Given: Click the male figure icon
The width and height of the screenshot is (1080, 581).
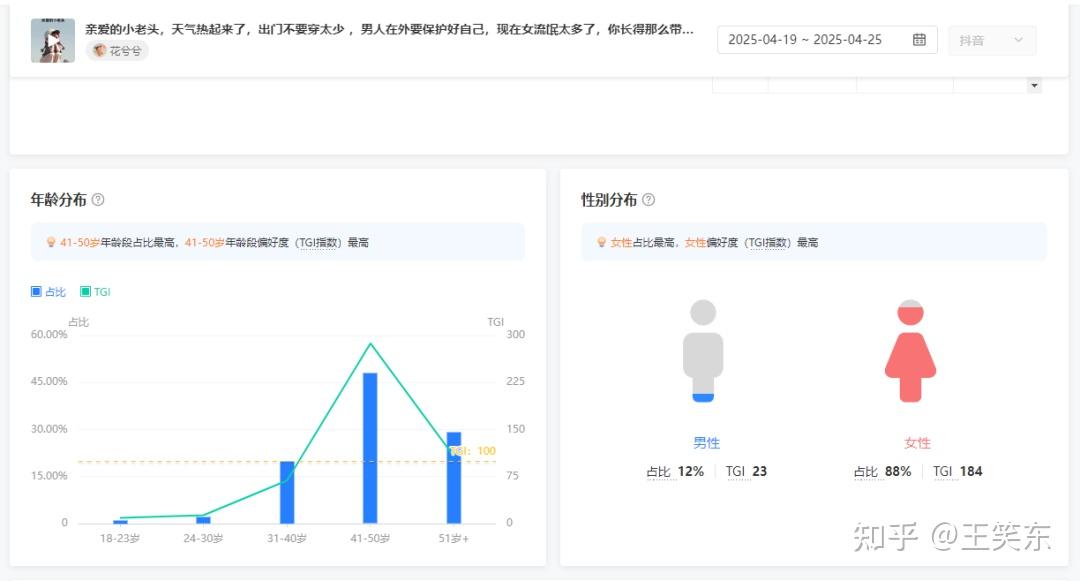Looking at the screenshot, I should 703,351.
